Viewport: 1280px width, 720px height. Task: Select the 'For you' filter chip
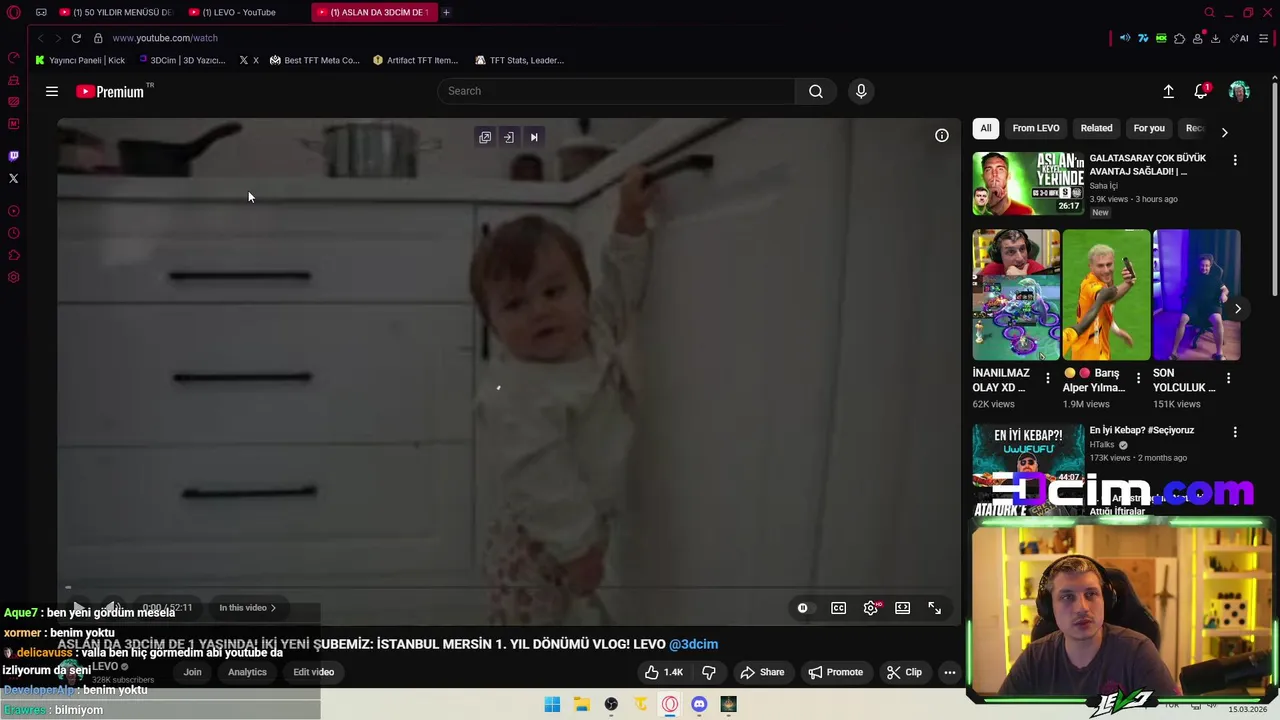click(x=1149, y=128)
